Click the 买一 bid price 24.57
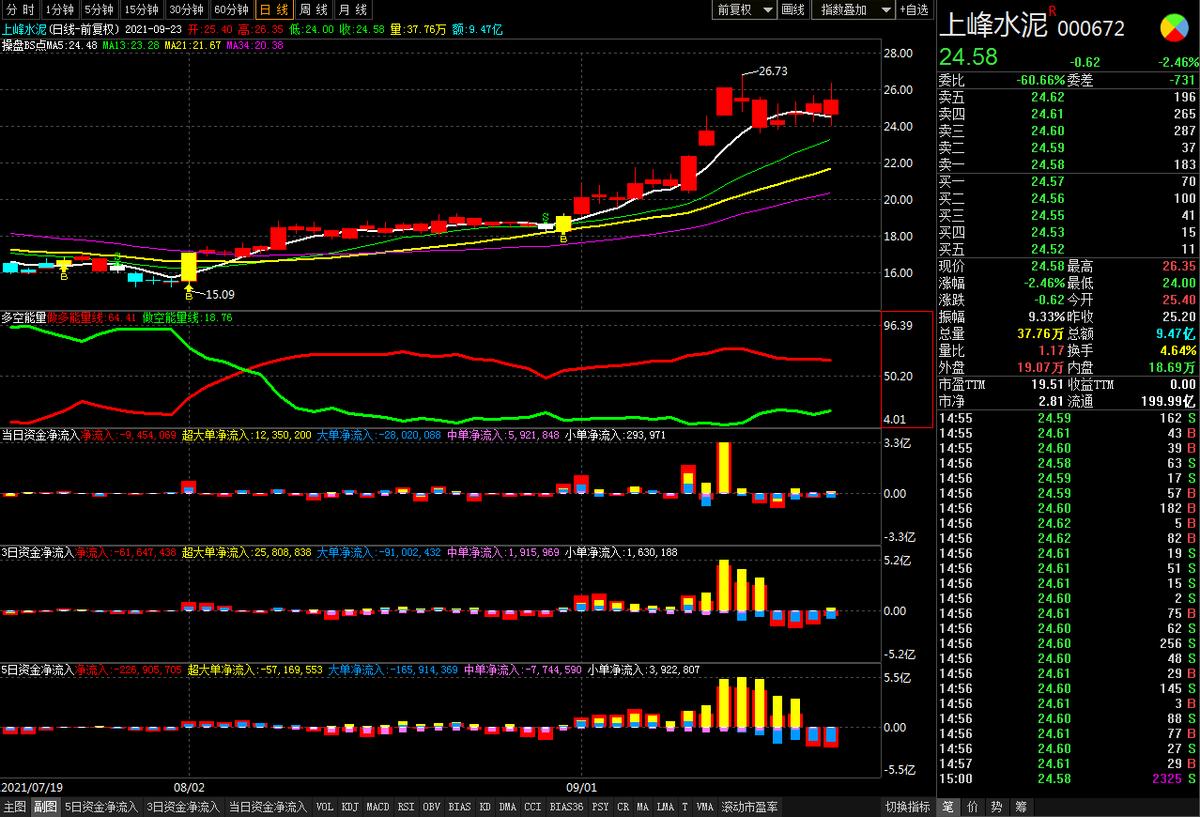 (1046, 181)
